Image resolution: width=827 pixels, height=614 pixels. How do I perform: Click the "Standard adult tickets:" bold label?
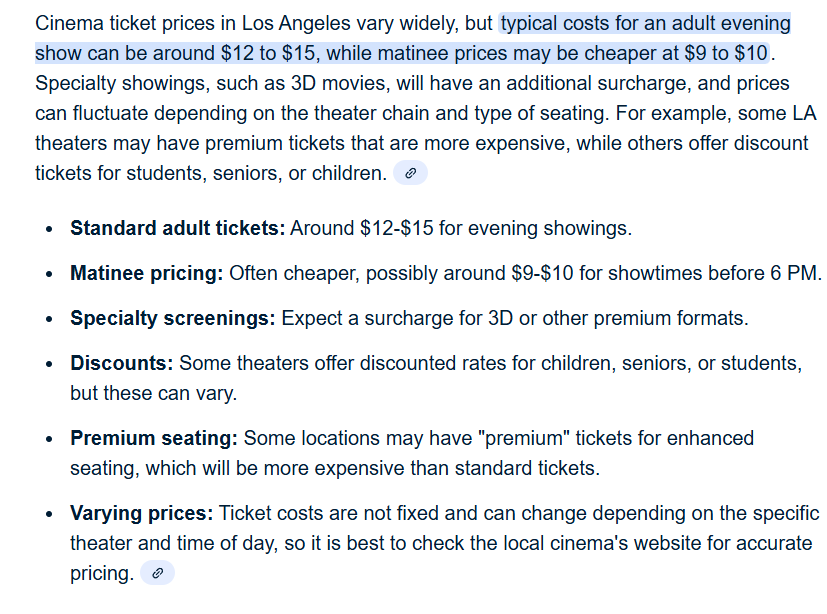177,228
